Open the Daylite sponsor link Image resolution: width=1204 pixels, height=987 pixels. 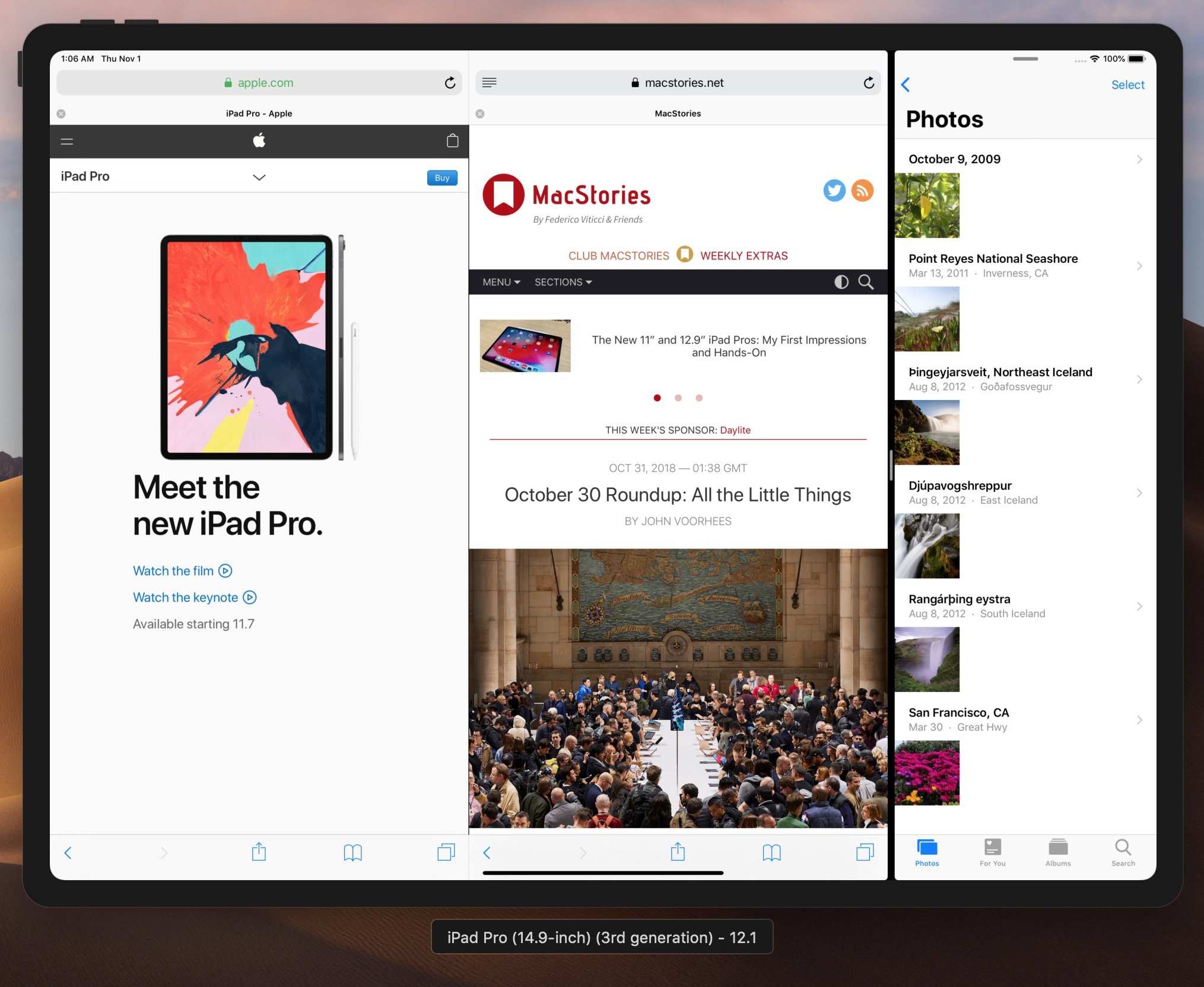click(735, 430)
